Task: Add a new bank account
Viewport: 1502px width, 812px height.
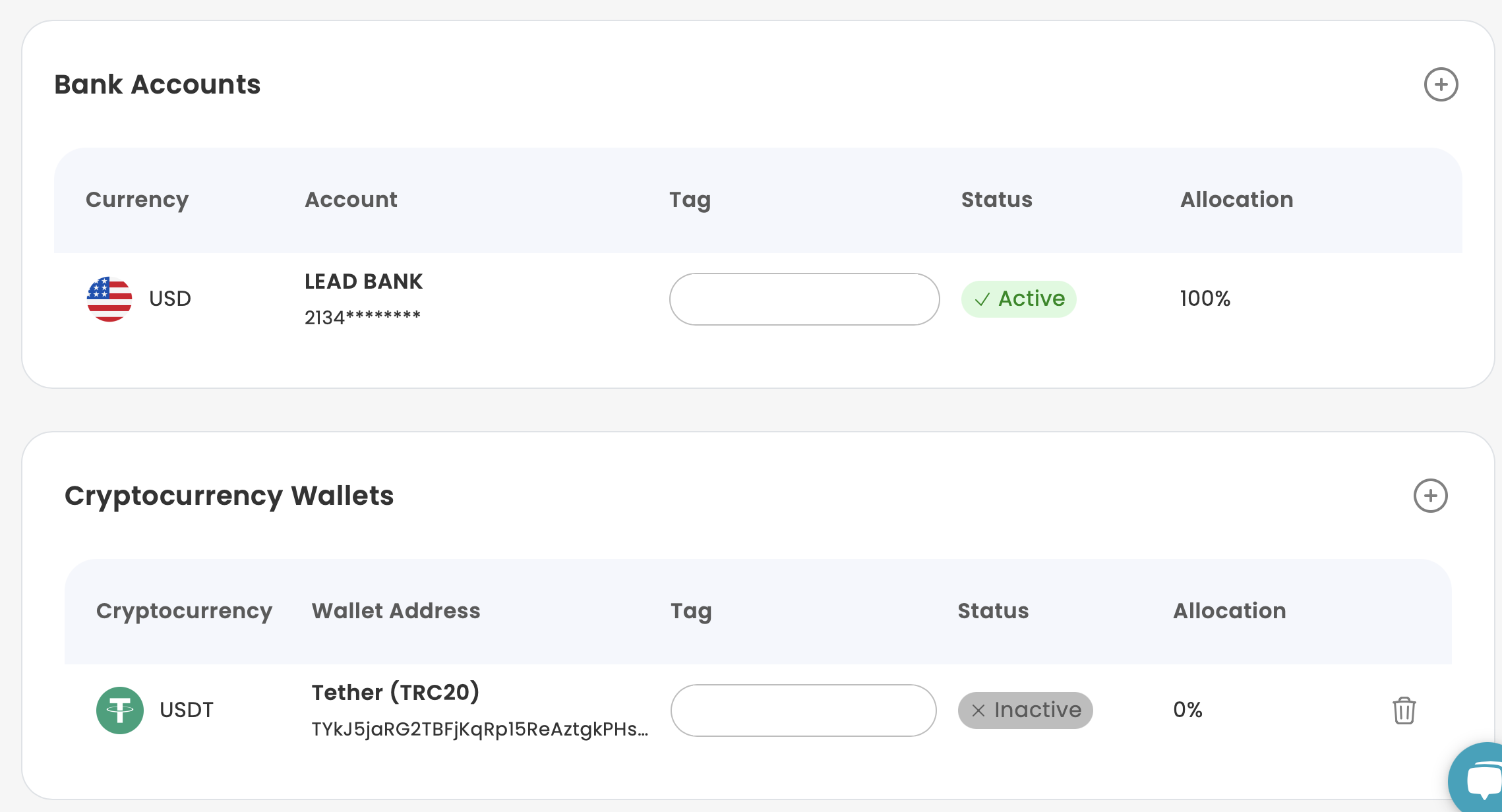Action: 1441,84
